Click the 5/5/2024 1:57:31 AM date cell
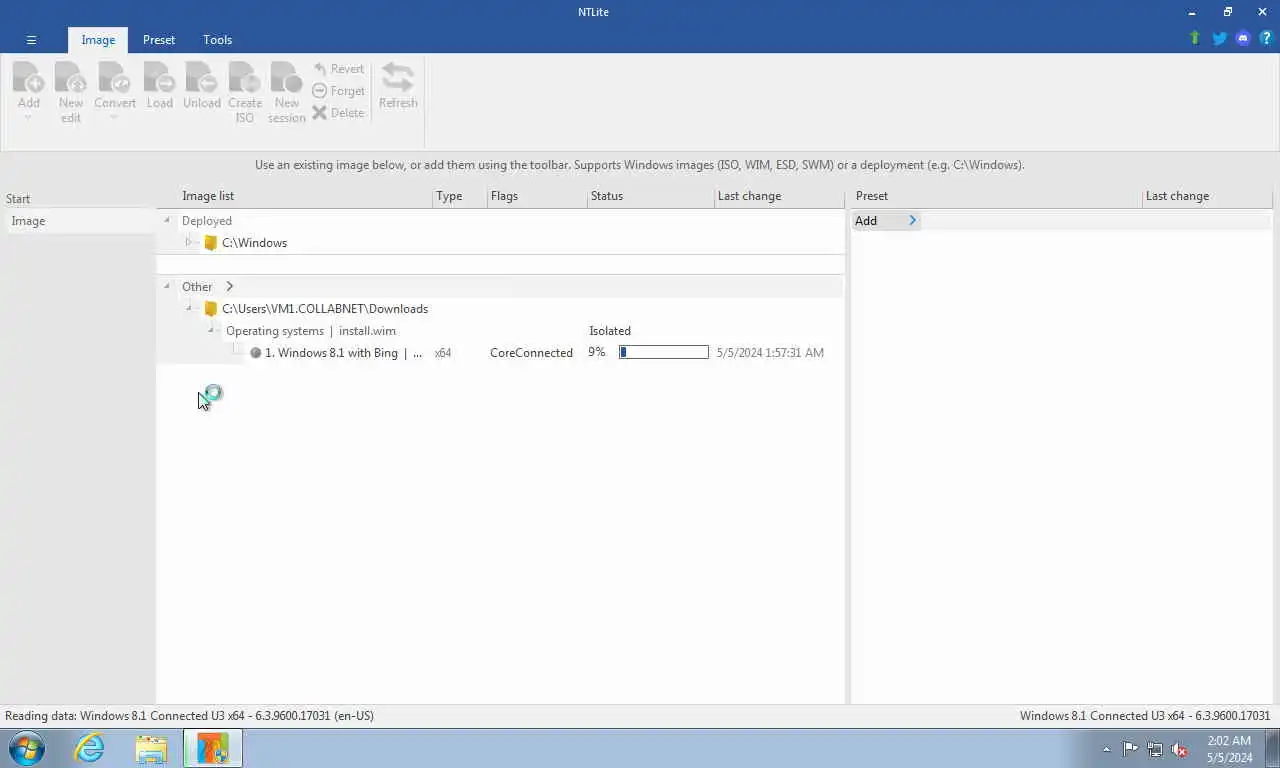 coord(770,353)
